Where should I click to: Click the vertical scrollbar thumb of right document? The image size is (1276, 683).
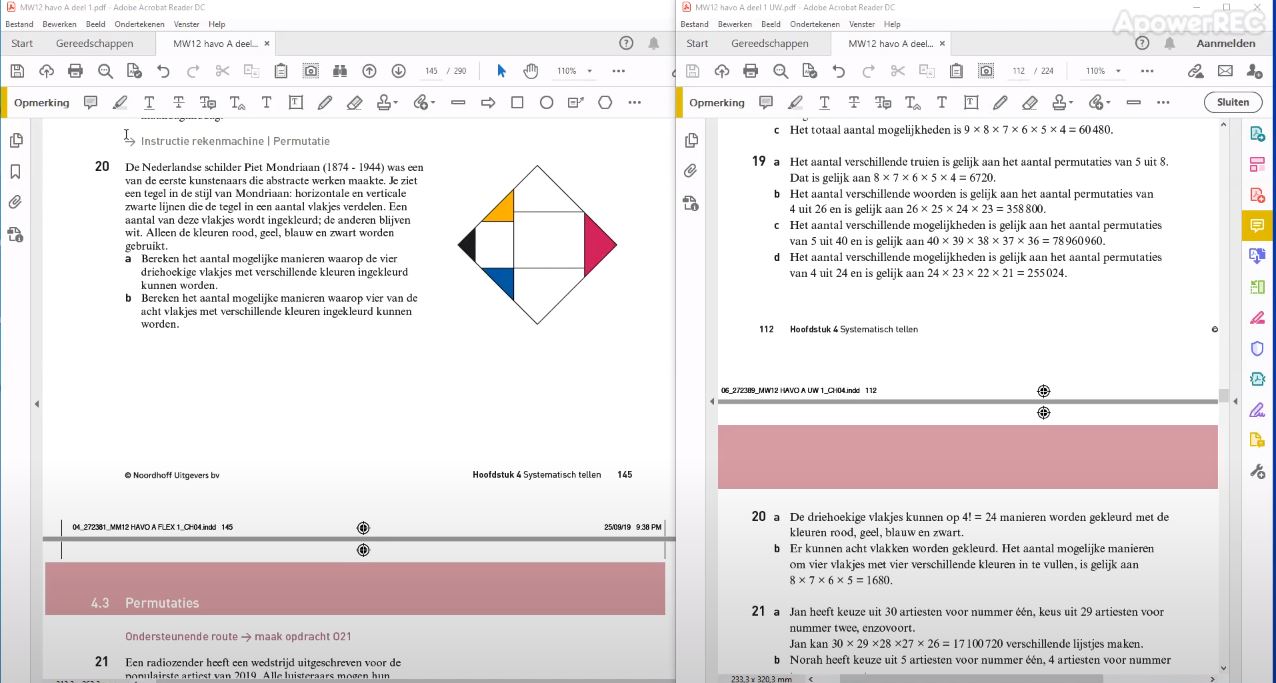(x=1224, y=396)
